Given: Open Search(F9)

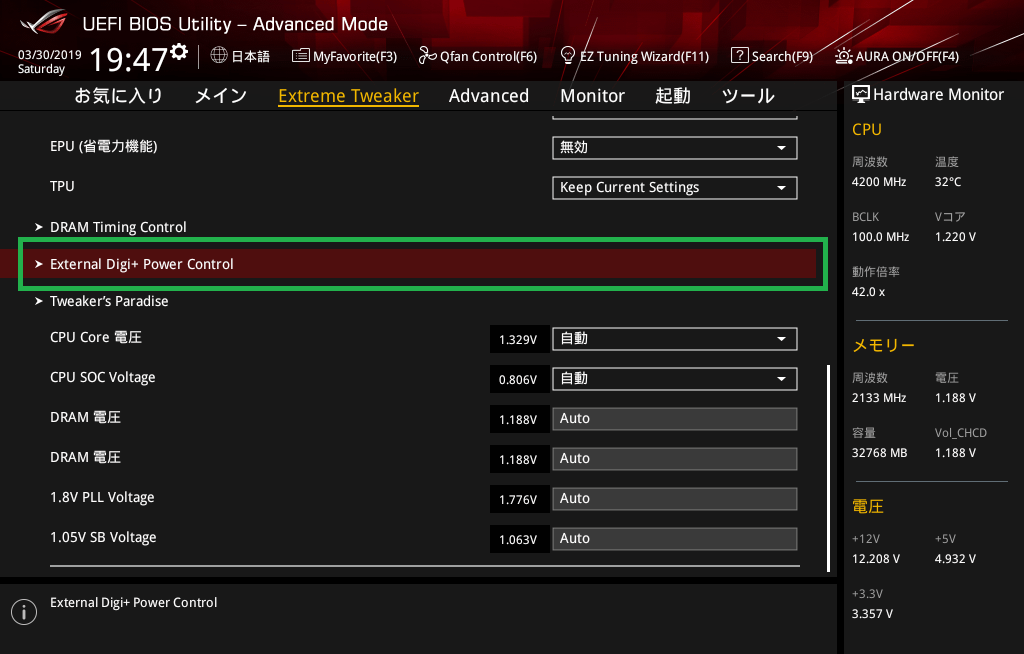Looking at the screenshot, I should pyautogui.click(x=772, y=56).
